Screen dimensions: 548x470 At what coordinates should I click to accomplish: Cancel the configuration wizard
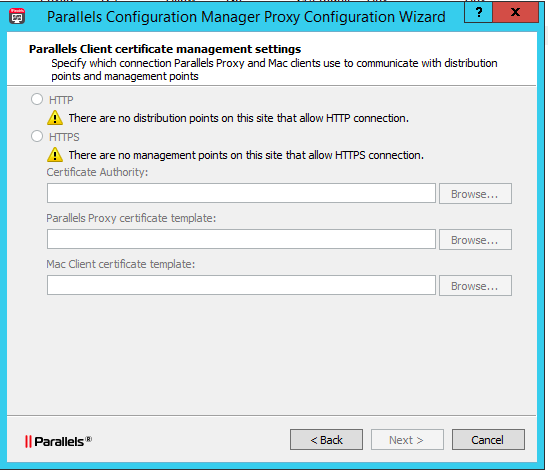pyautogui.click(x=488, y=440)
